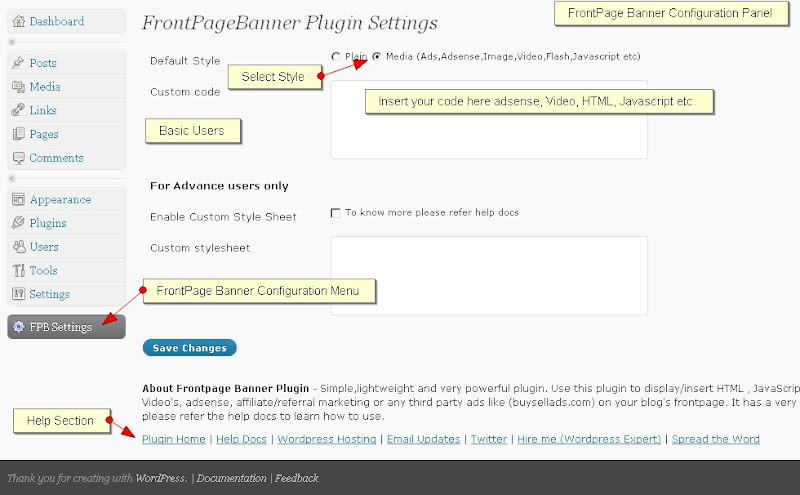This screenshot has height=495, width=800.
Task: Open the Plugin Home link
Action: coord(173,439)
